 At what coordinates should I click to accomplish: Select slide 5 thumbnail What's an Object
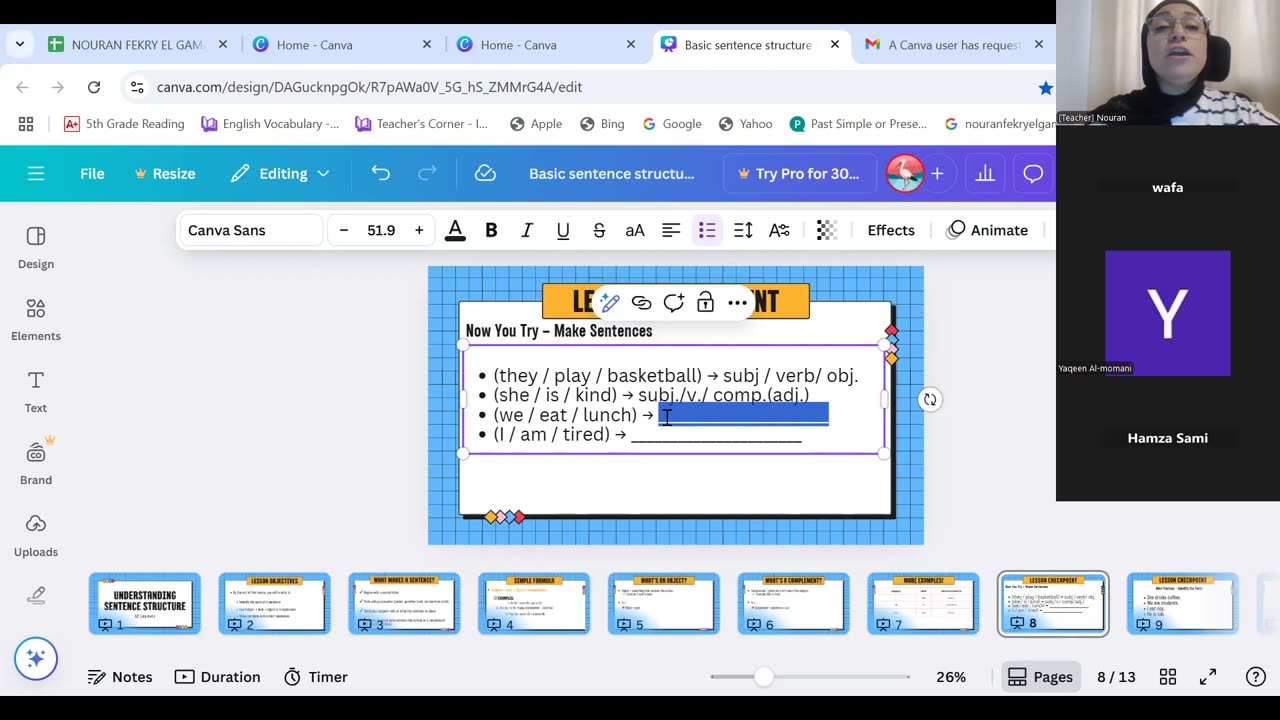[x=664, y=604]
